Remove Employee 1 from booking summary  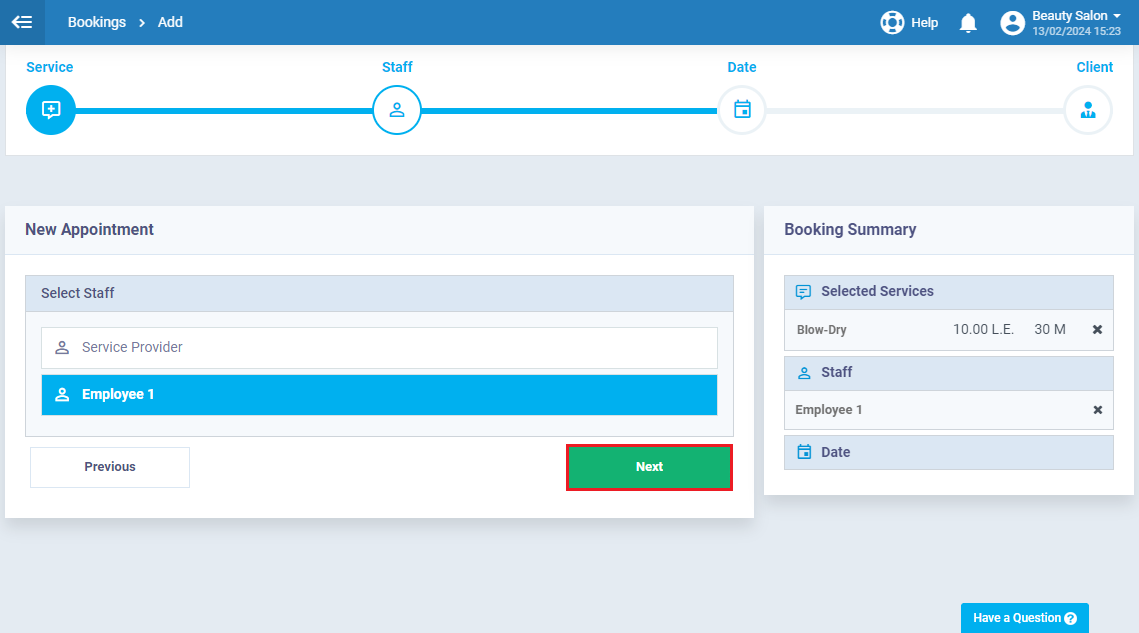point(1098,410)
